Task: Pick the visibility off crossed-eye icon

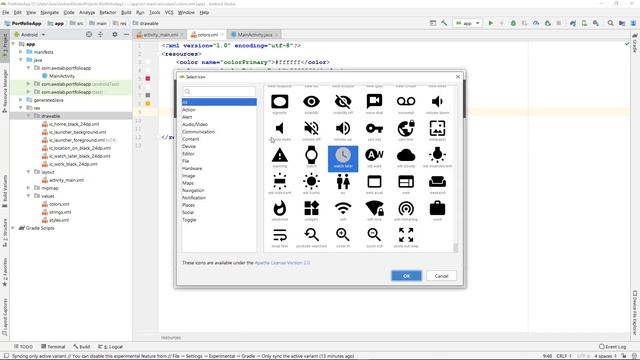Action: (343, 102)
